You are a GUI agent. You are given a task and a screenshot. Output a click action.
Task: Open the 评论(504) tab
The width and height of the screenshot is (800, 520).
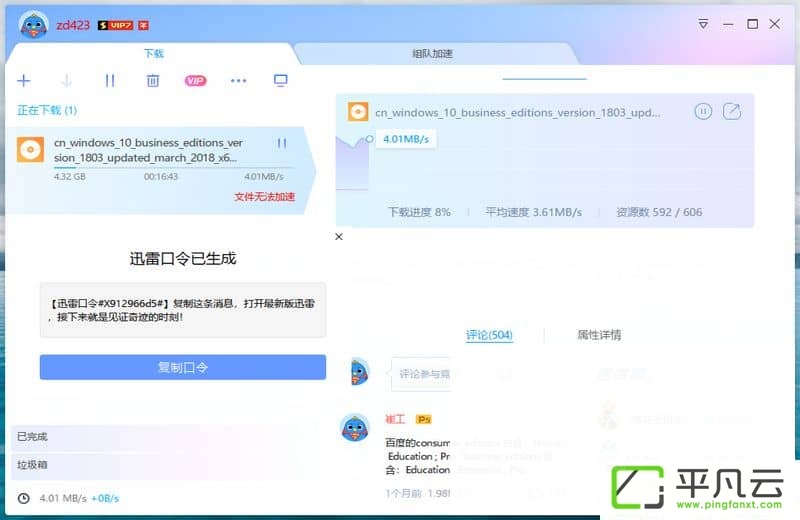(489, 335)
